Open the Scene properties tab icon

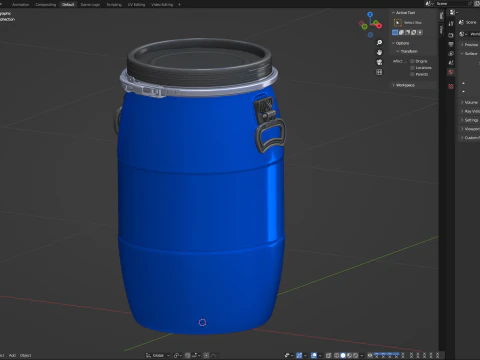tap(451, 63)
